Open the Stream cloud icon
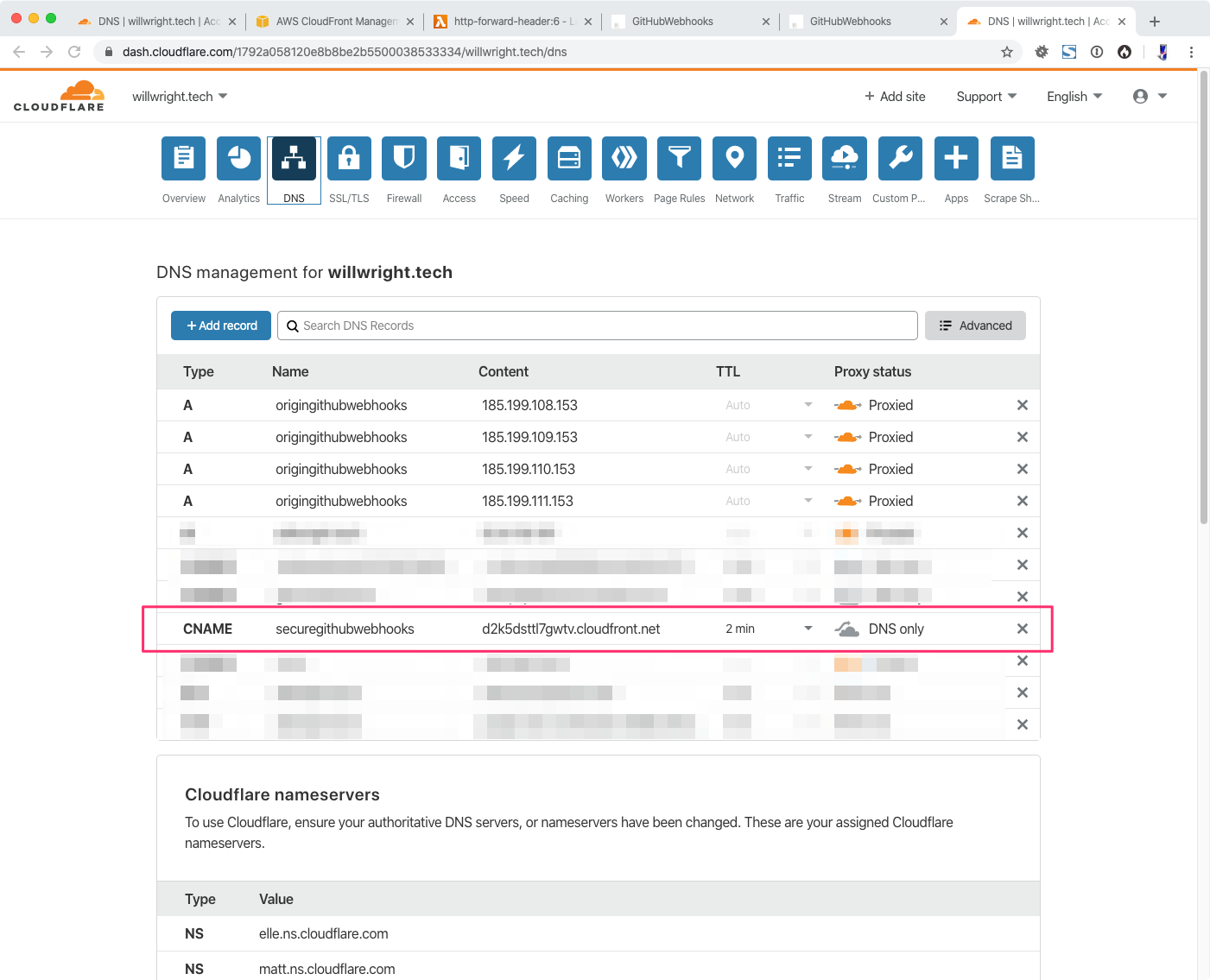This screenshot has width=1210, height=980. click(845, 159)
